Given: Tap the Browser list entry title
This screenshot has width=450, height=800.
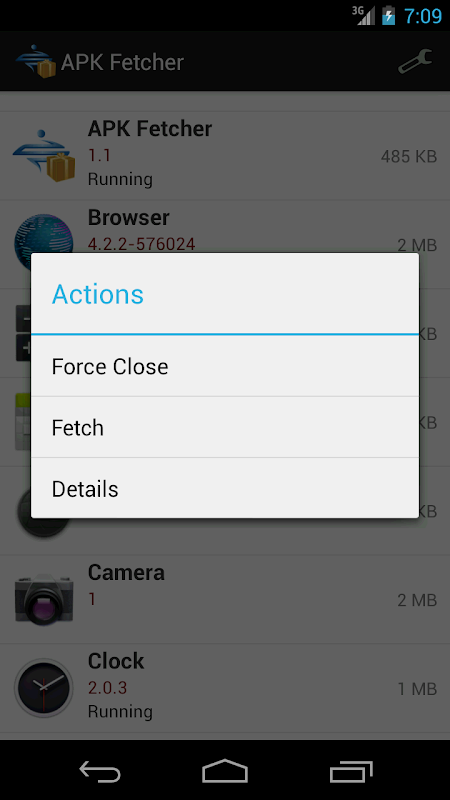Looking at the screenshot, I should pos(129,218).
